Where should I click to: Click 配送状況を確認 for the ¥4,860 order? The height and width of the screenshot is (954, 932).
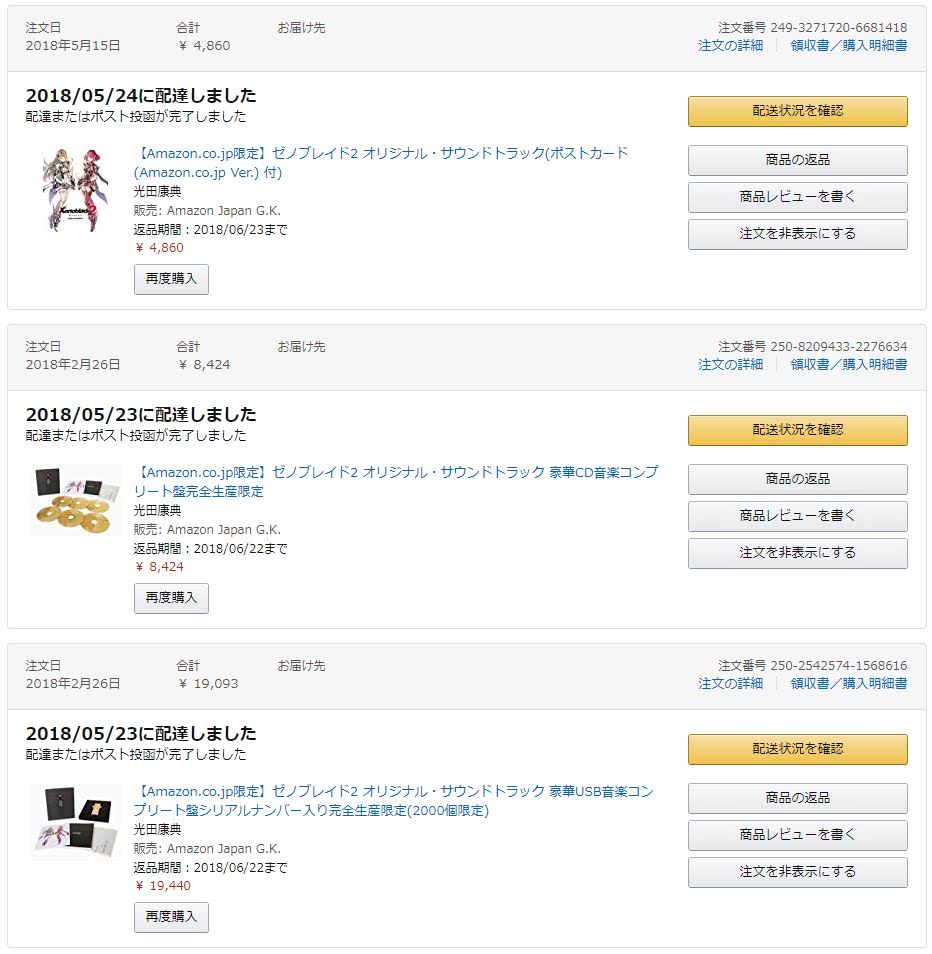(797, 111)
